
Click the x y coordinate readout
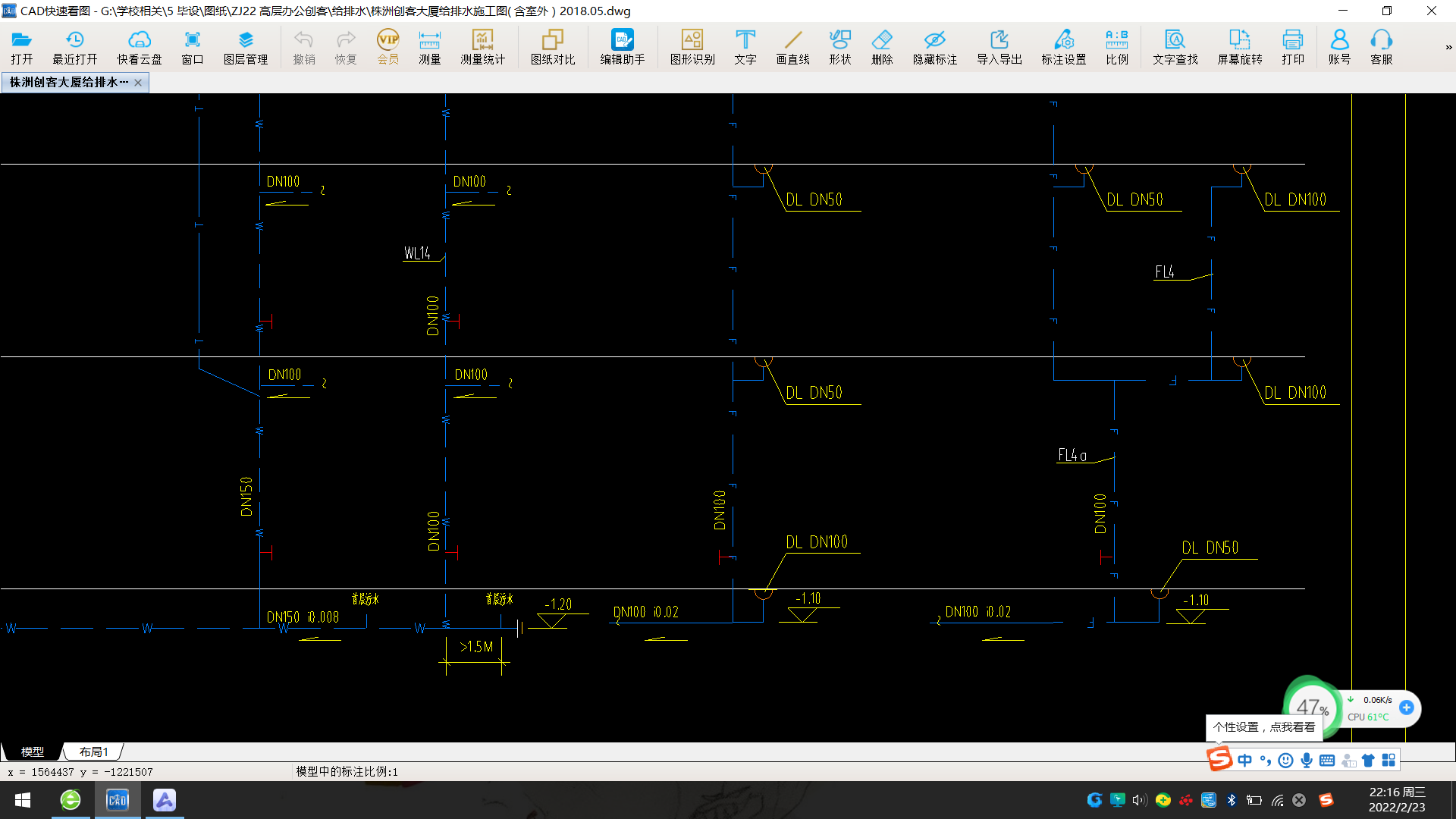click(80, 772)
